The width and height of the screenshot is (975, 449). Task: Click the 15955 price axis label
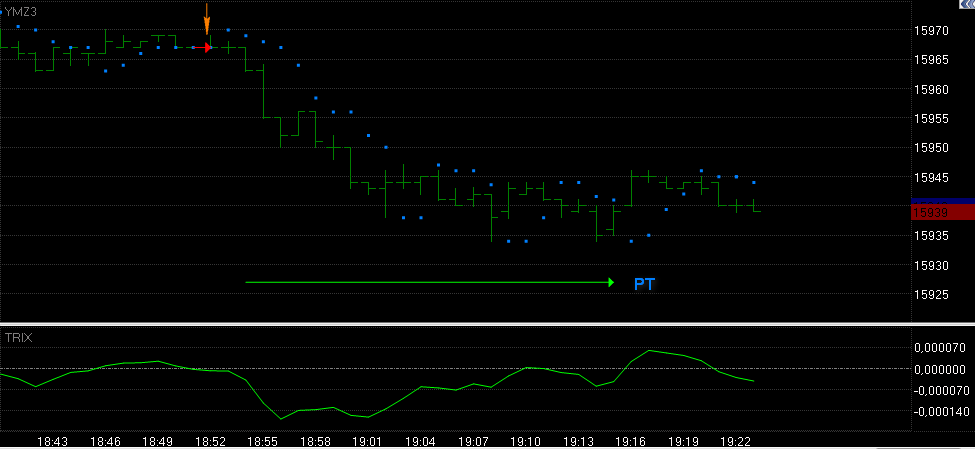pyautogui.click(x=930, y=119)
